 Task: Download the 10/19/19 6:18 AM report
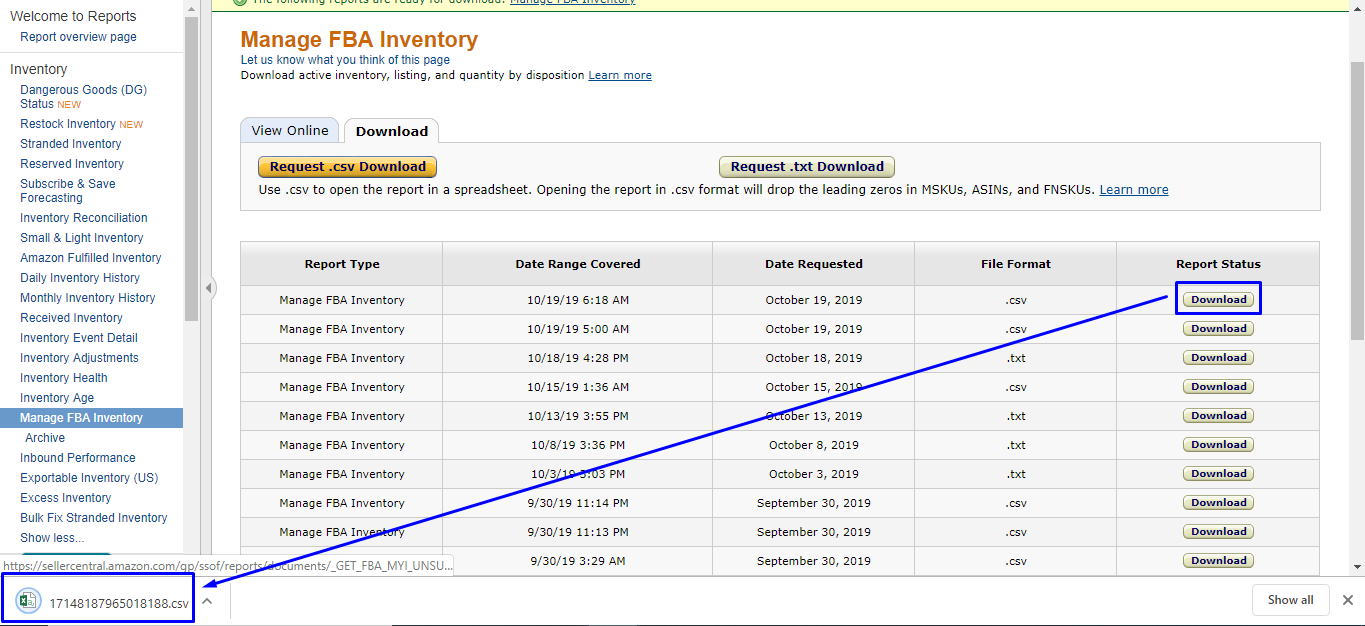(1218, 299)
